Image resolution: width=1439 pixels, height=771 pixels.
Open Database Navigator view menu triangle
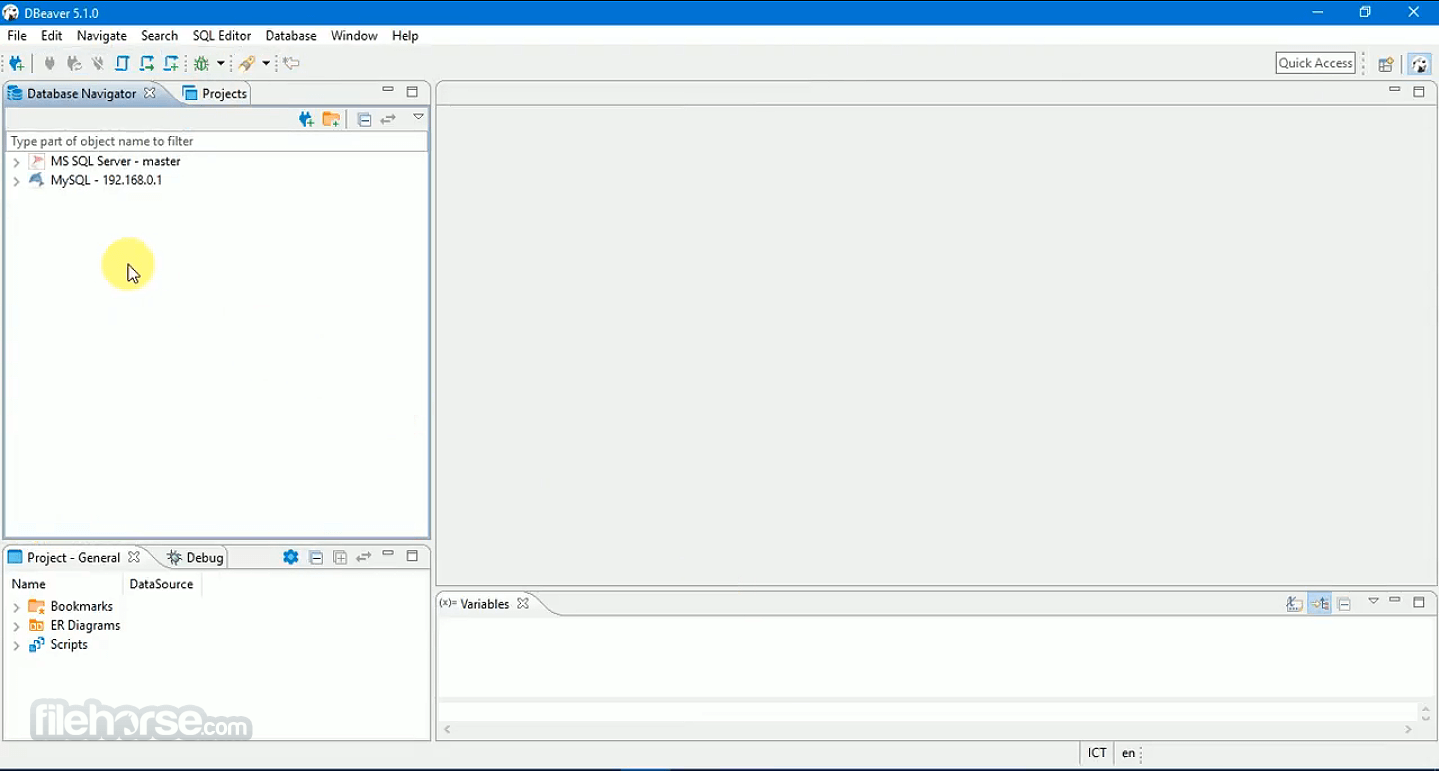point(419,117)
